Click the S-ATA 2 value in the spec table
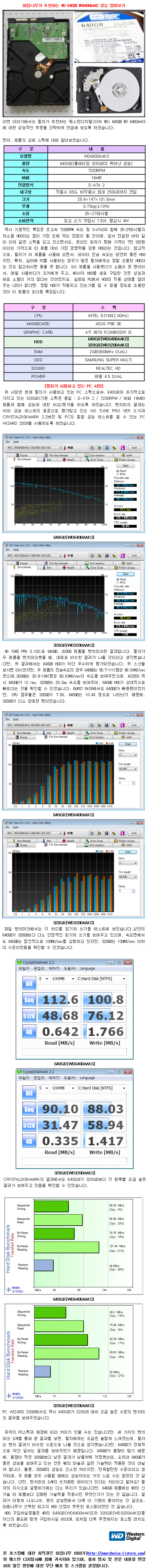The image size is (148, 1568). click(x=96, y=185)
